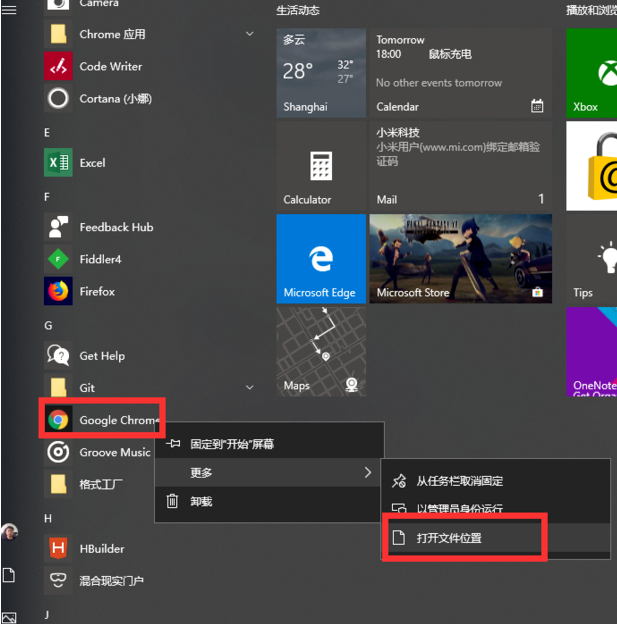Image resolution: width=617 pixels, height=624 pixels.
Task: Open the Tips tile
Action: 592,259
